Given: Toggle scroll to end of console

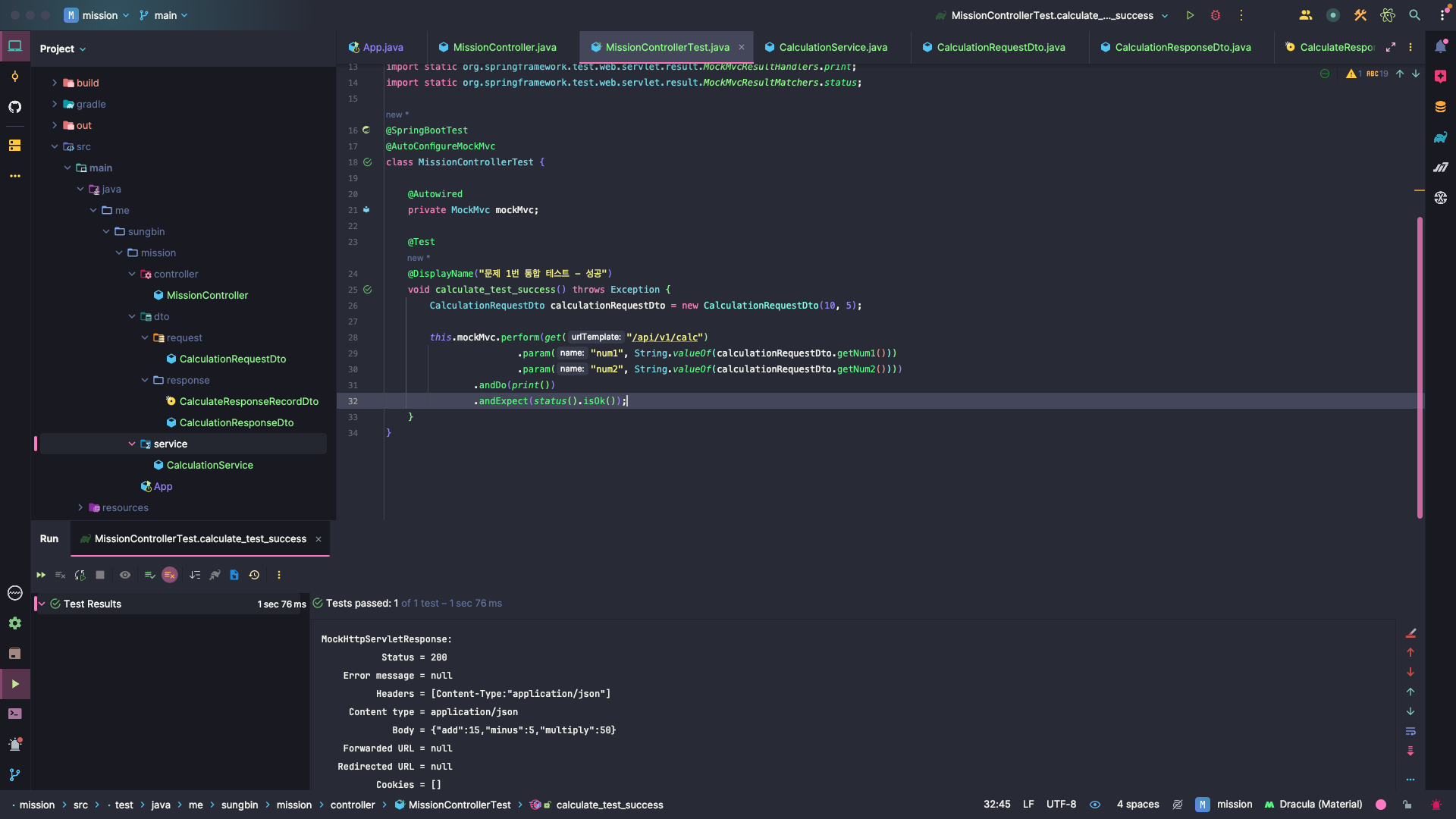Looking at the screenshot, I should coord(1410,751).
